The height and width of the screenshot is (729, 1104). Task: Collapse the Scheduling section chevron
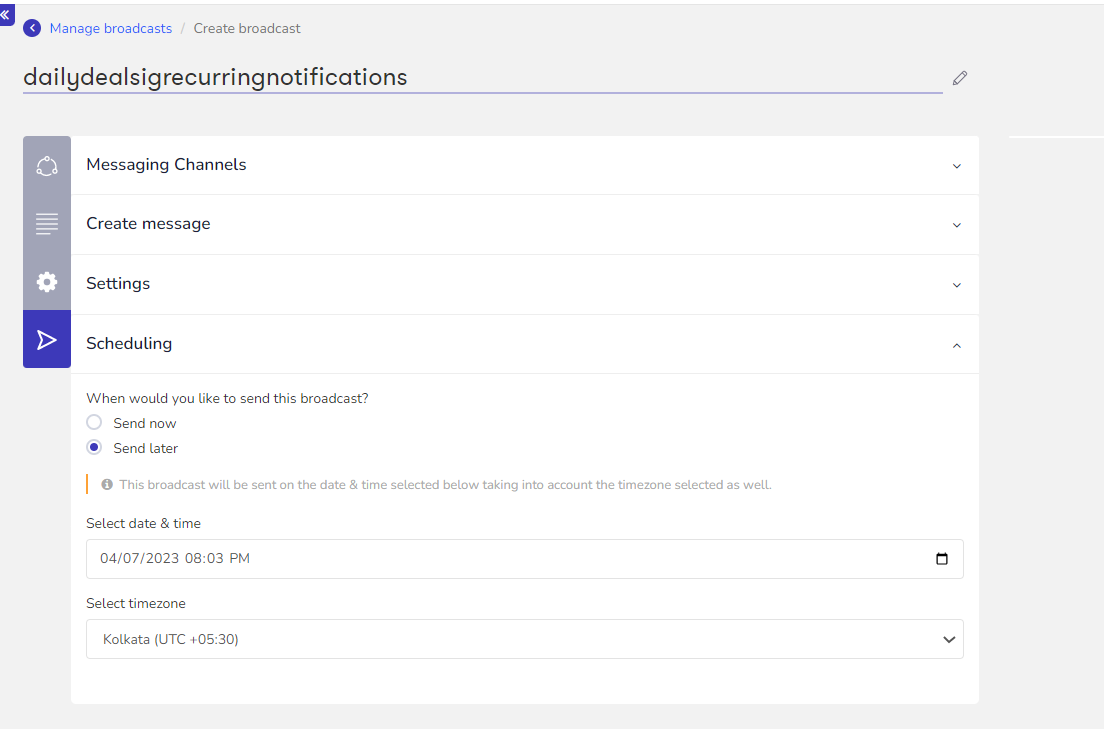click(x=957, y=345)
